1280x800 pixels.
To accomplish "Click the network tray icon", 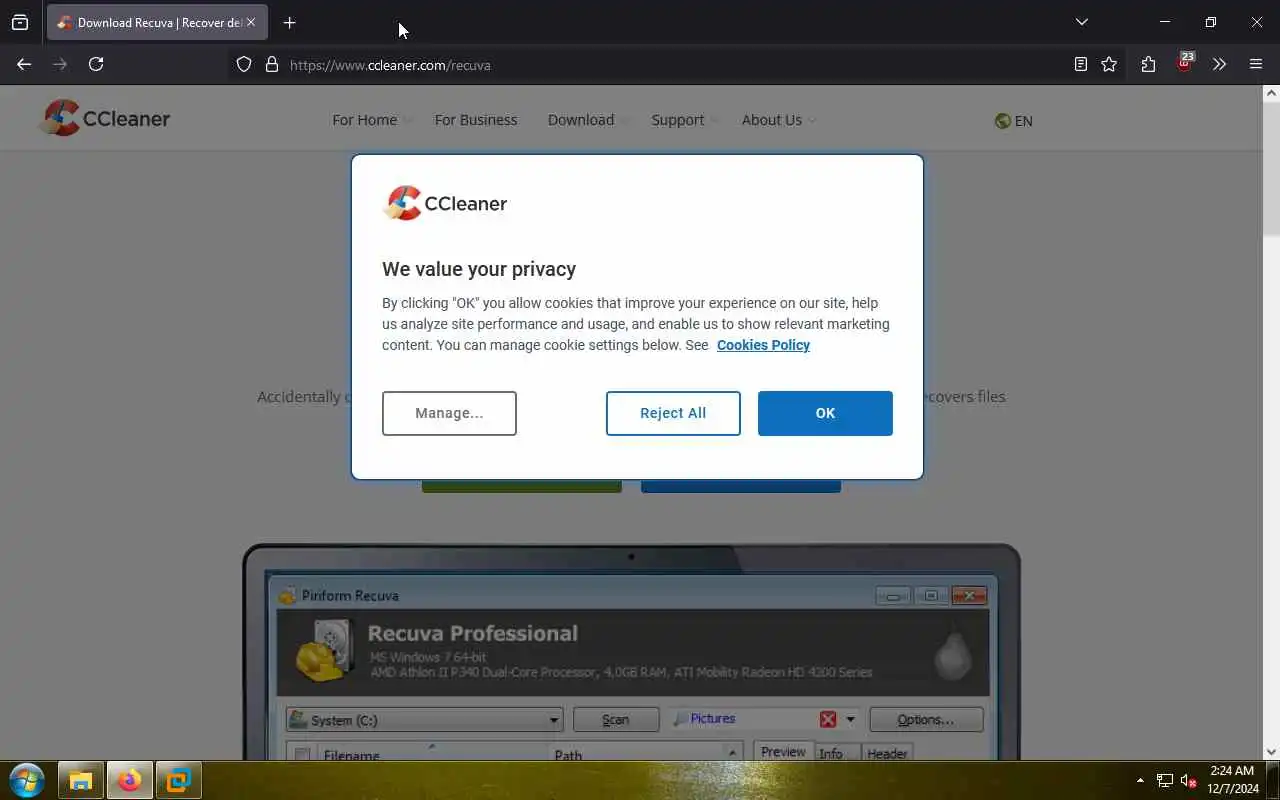I will coord(1165,780).
